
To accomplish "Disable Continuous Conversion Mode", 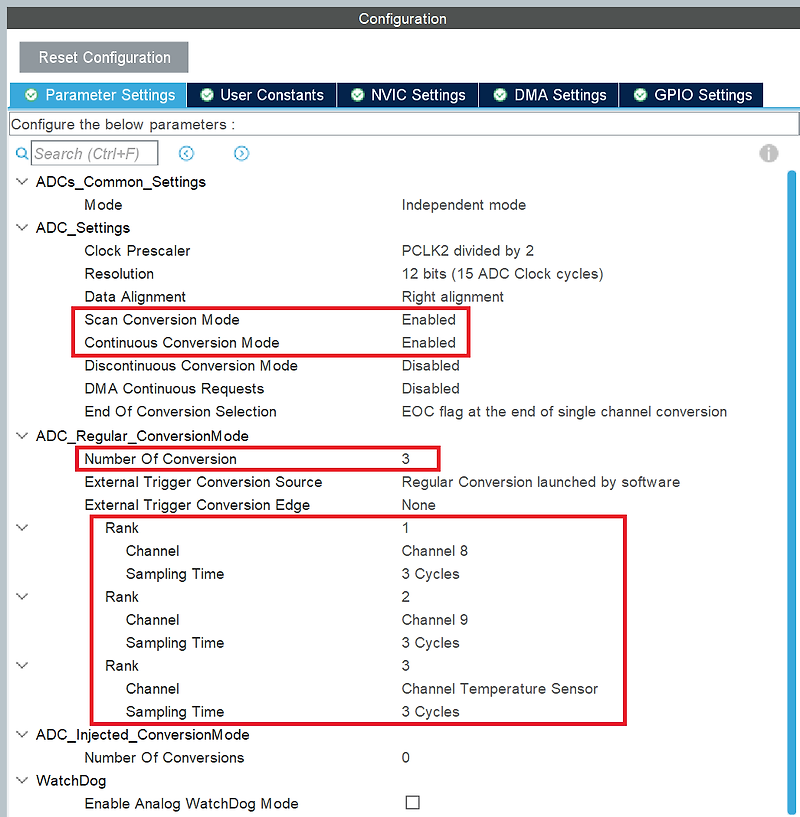I will (x=429, y=342).
